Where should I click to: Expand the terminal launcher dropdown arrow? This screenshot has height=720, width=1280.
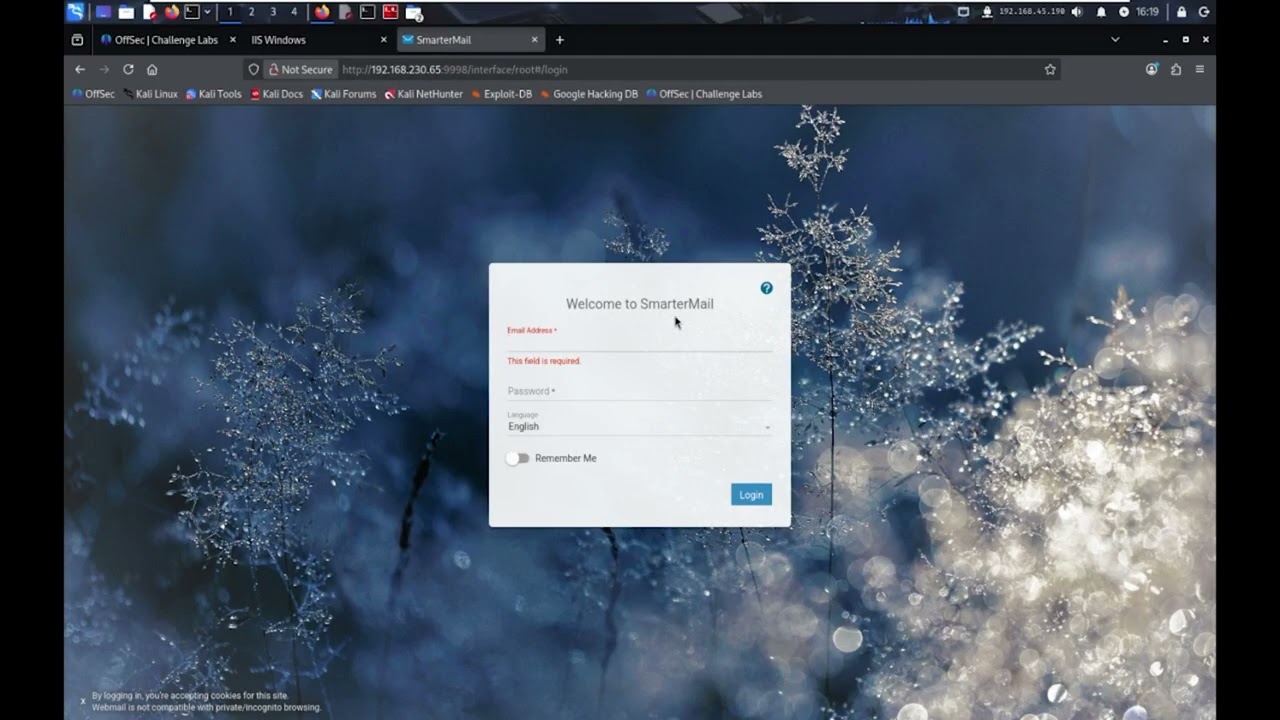click(207, 12)
